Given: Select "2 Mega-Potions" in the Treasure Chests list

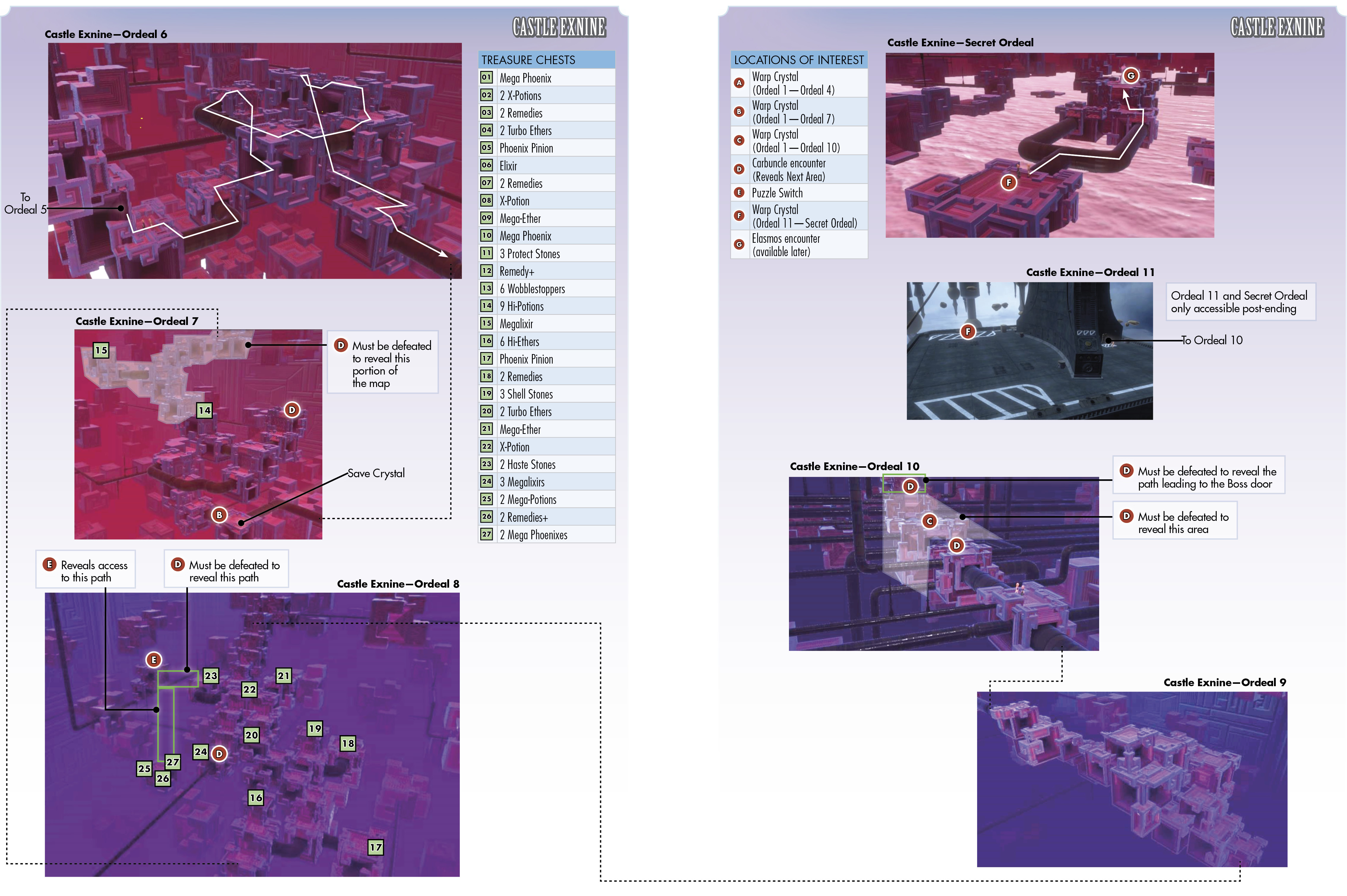Looking at the screenshot, I should click(547, 499).
